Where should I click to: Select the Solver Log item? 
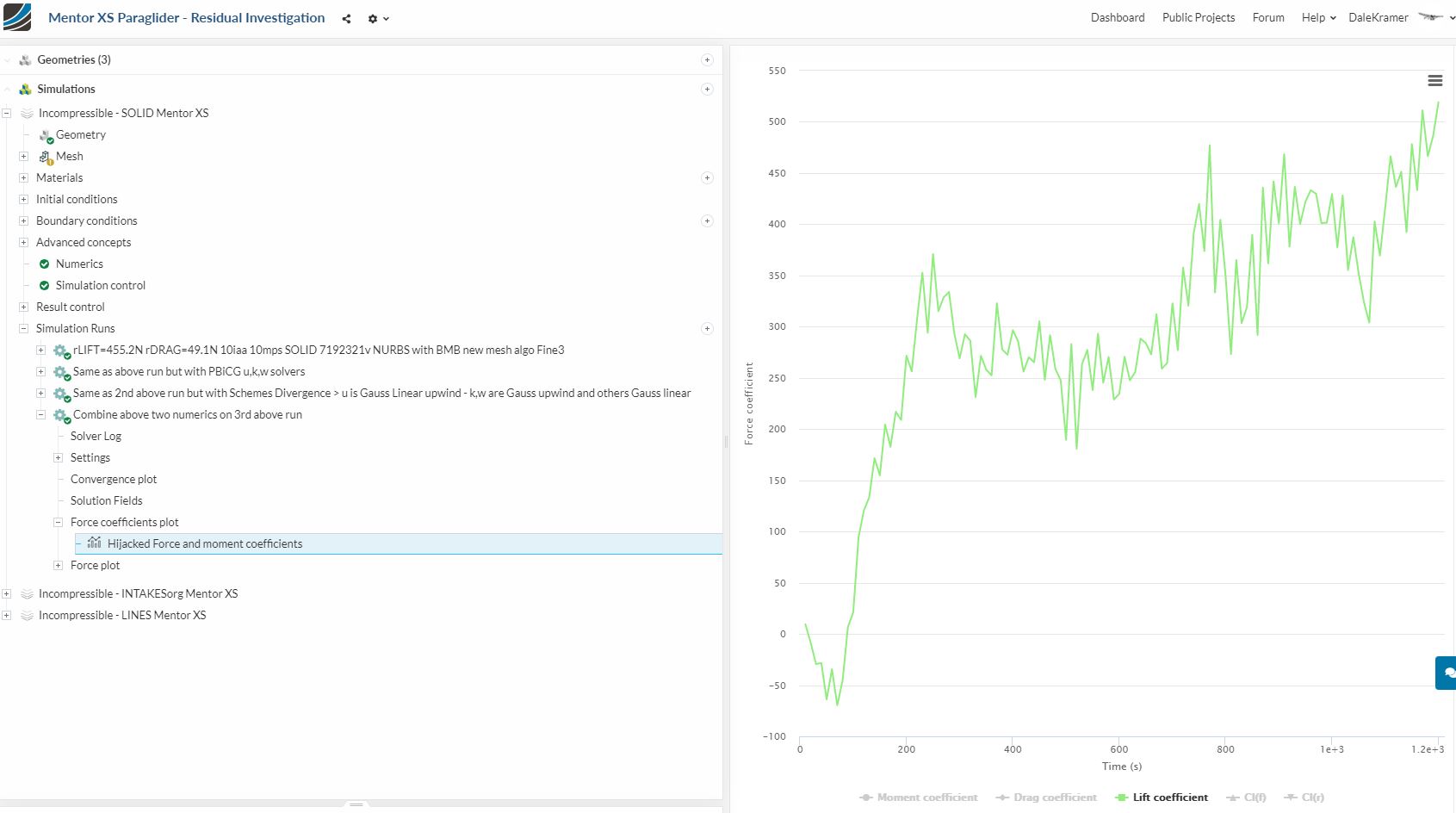click(96, 437)
